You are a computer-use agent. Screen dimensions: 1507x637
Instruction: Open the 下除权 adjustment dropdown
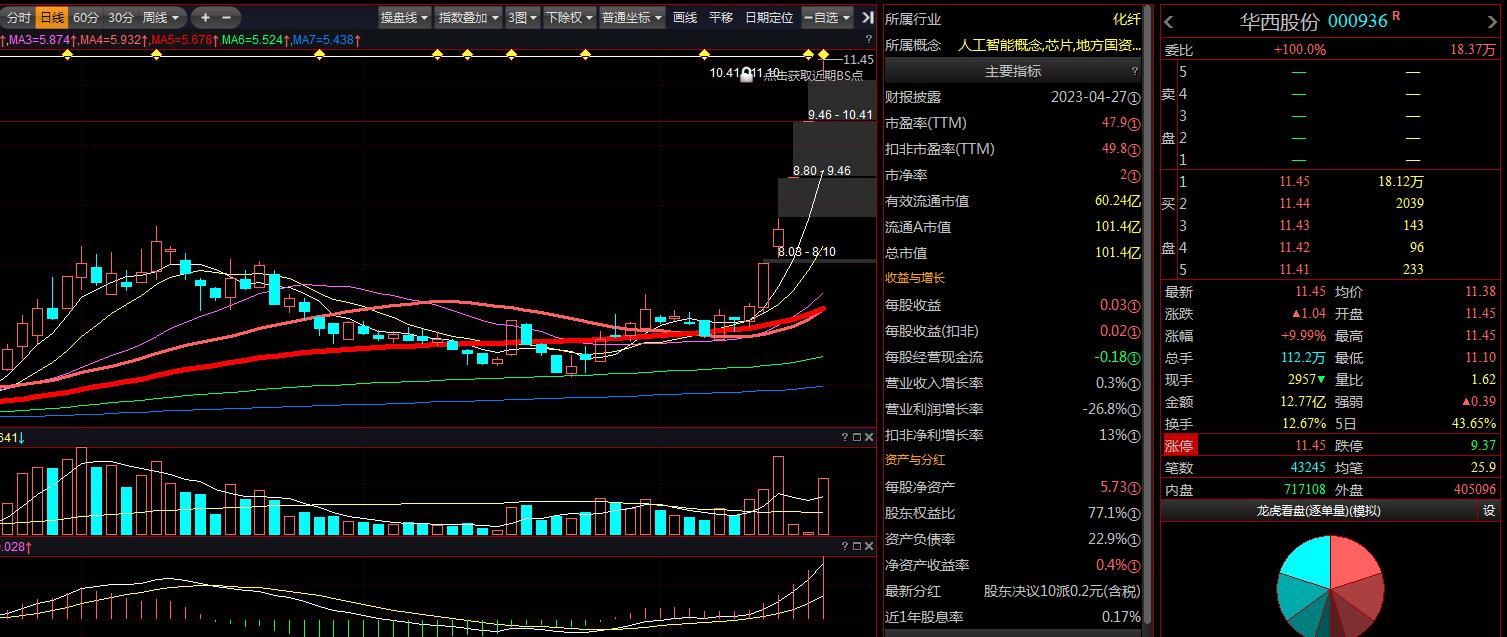click(x=569, y=18)
